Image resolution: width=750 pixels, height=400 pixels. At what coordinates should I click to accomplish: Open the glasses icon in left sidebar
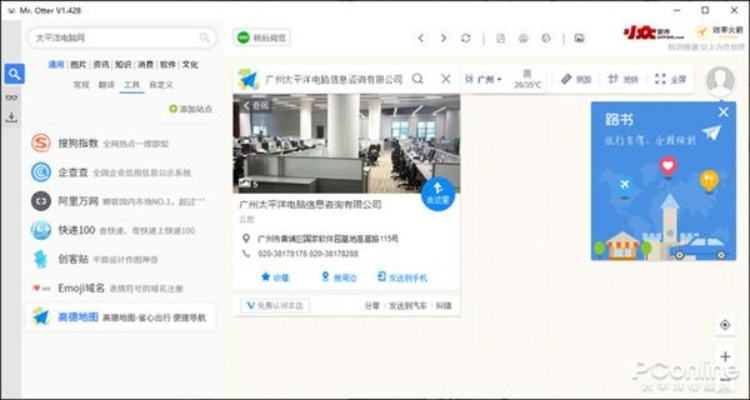[x=11, y=97]
